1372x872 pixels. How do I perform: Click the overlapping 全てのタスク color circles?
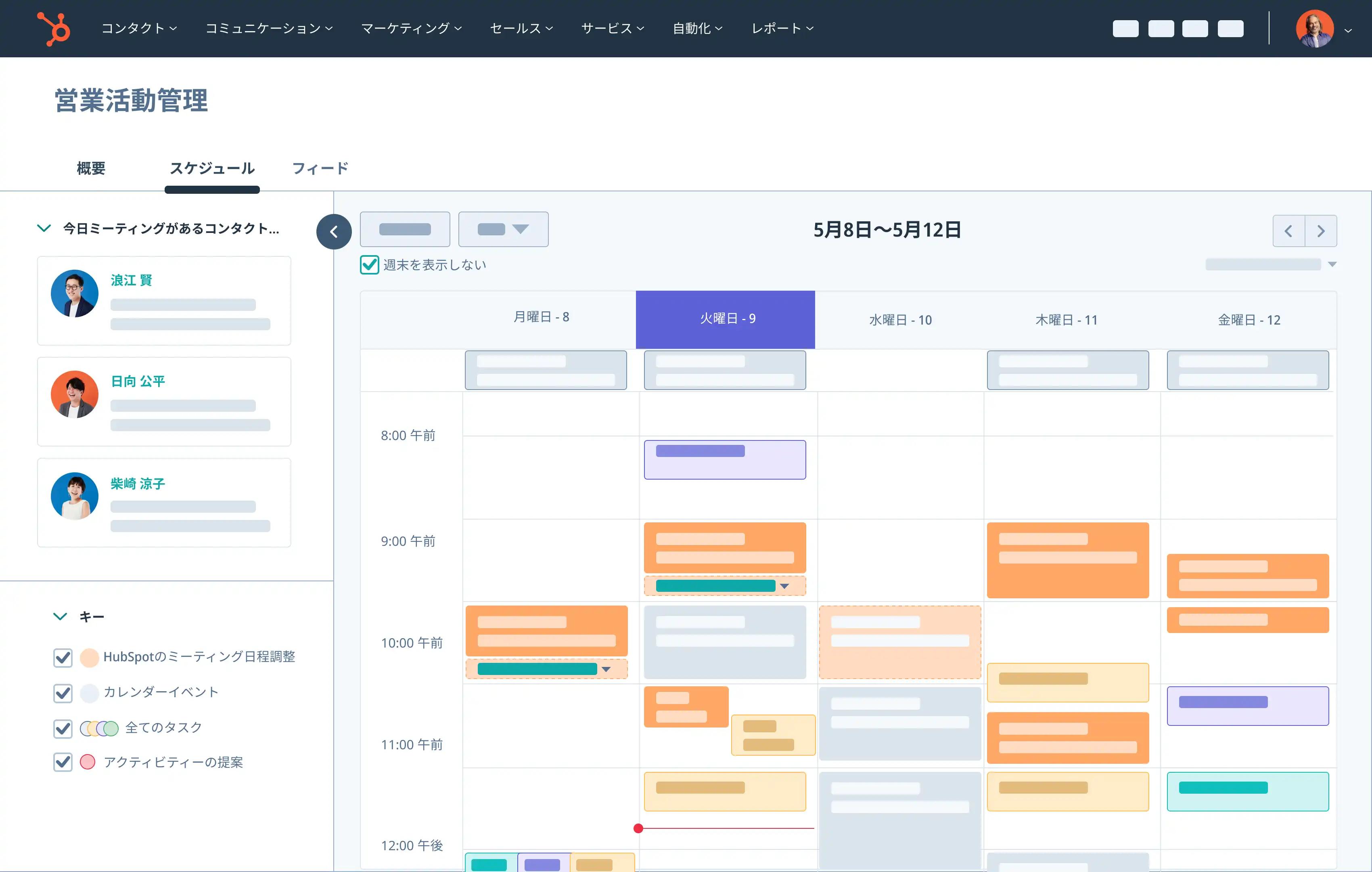pos(99,728)
